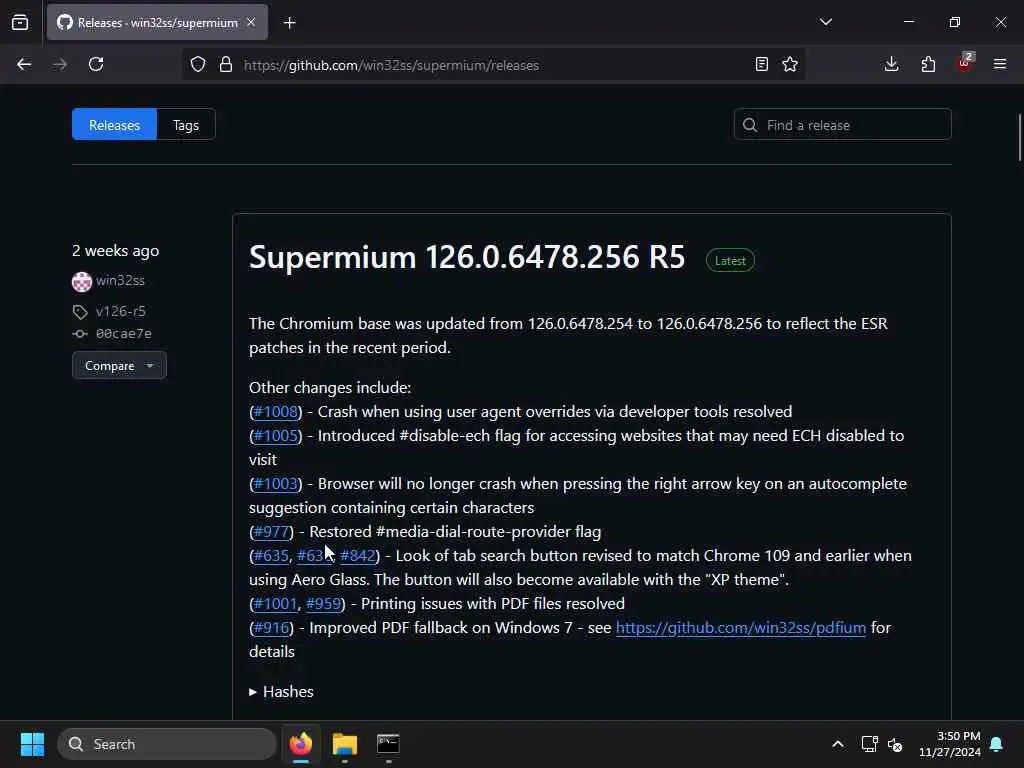Close the Releases win32ss/supermium tab
The width and height of the screenshot is (1024, 768).
tap(251, 22)
